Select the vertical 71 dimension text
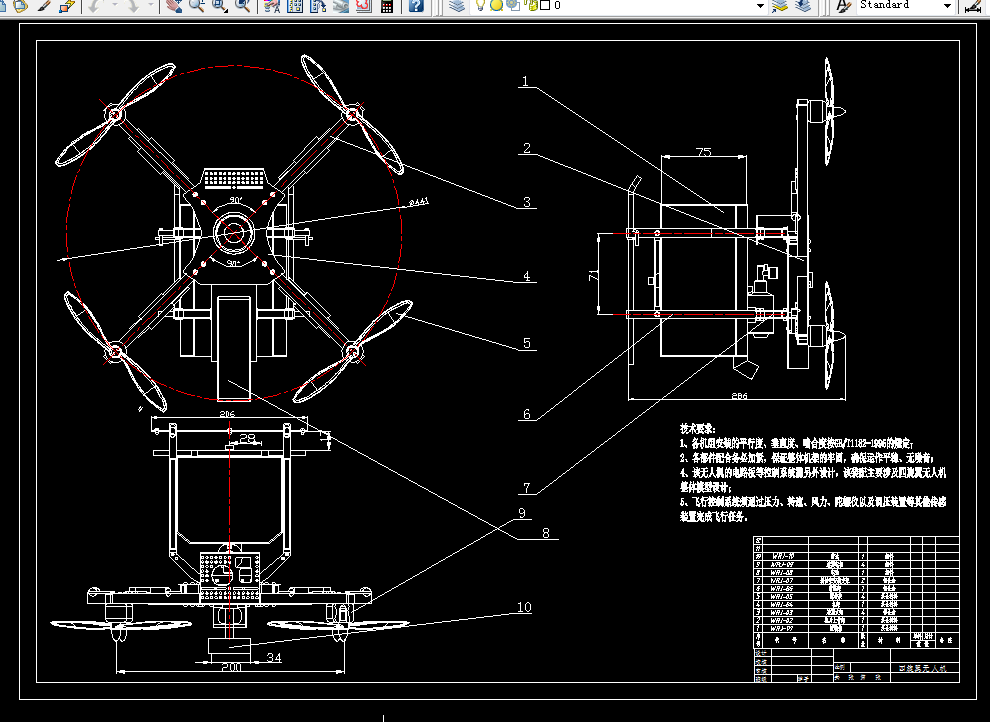The image size is (990, 722). coord(593,274)
